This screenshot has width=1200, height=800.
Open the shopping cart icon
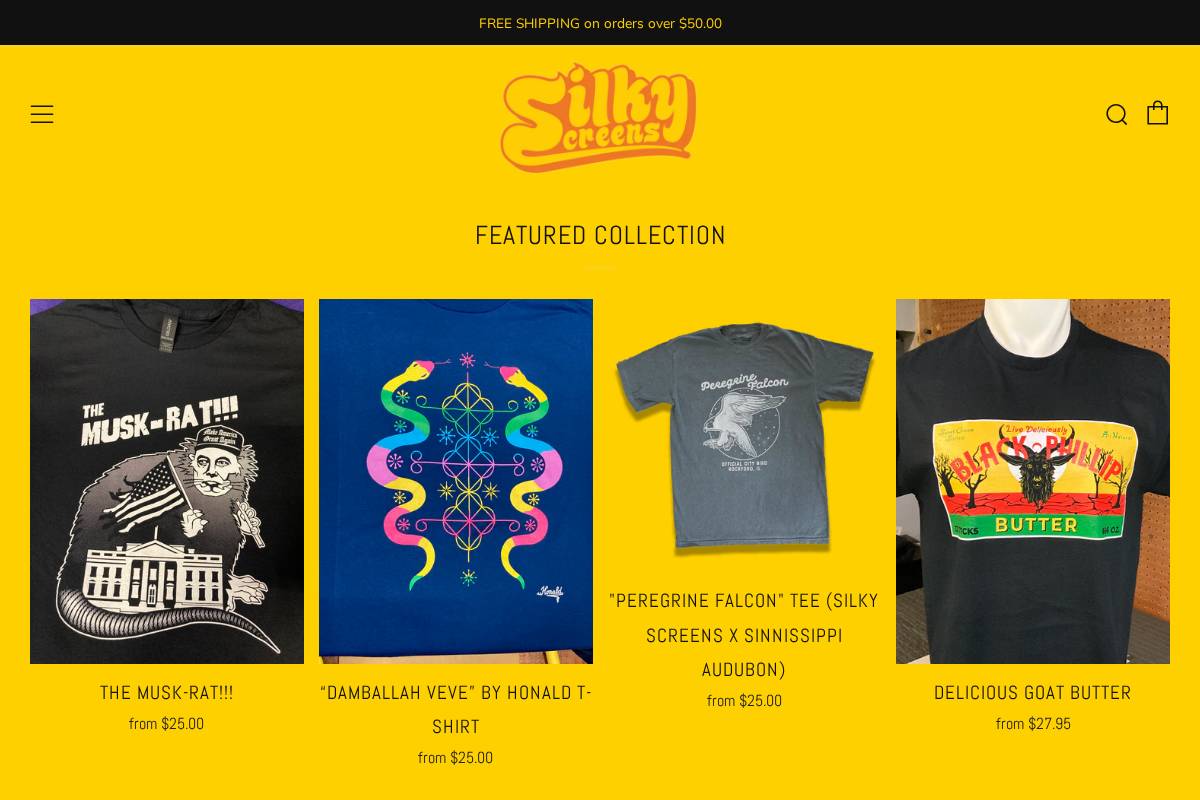(1157, 113)
